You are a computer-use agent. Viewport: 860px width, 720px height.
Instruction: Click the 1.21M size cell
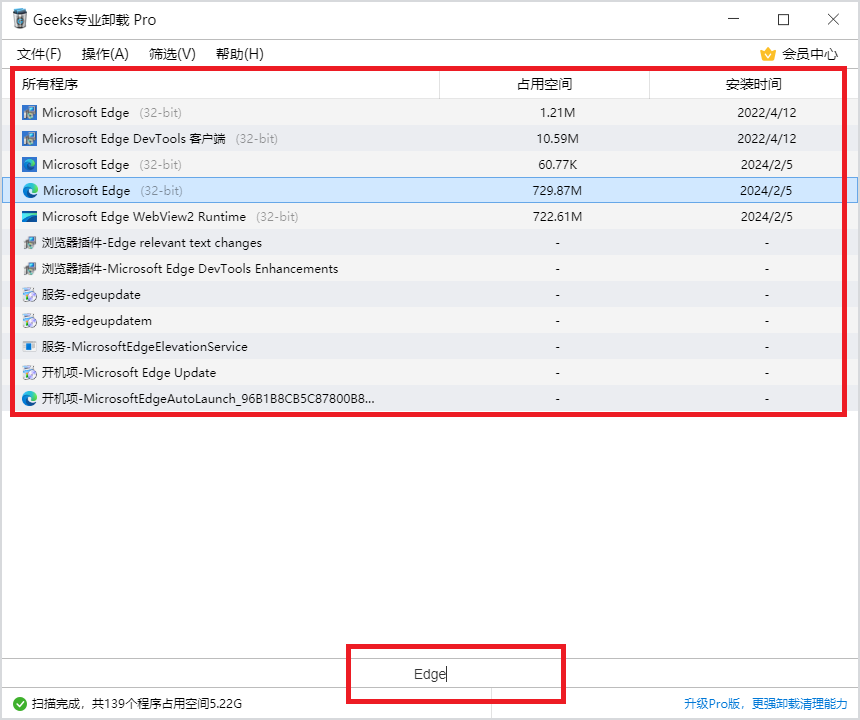click(x=557, y=112)
